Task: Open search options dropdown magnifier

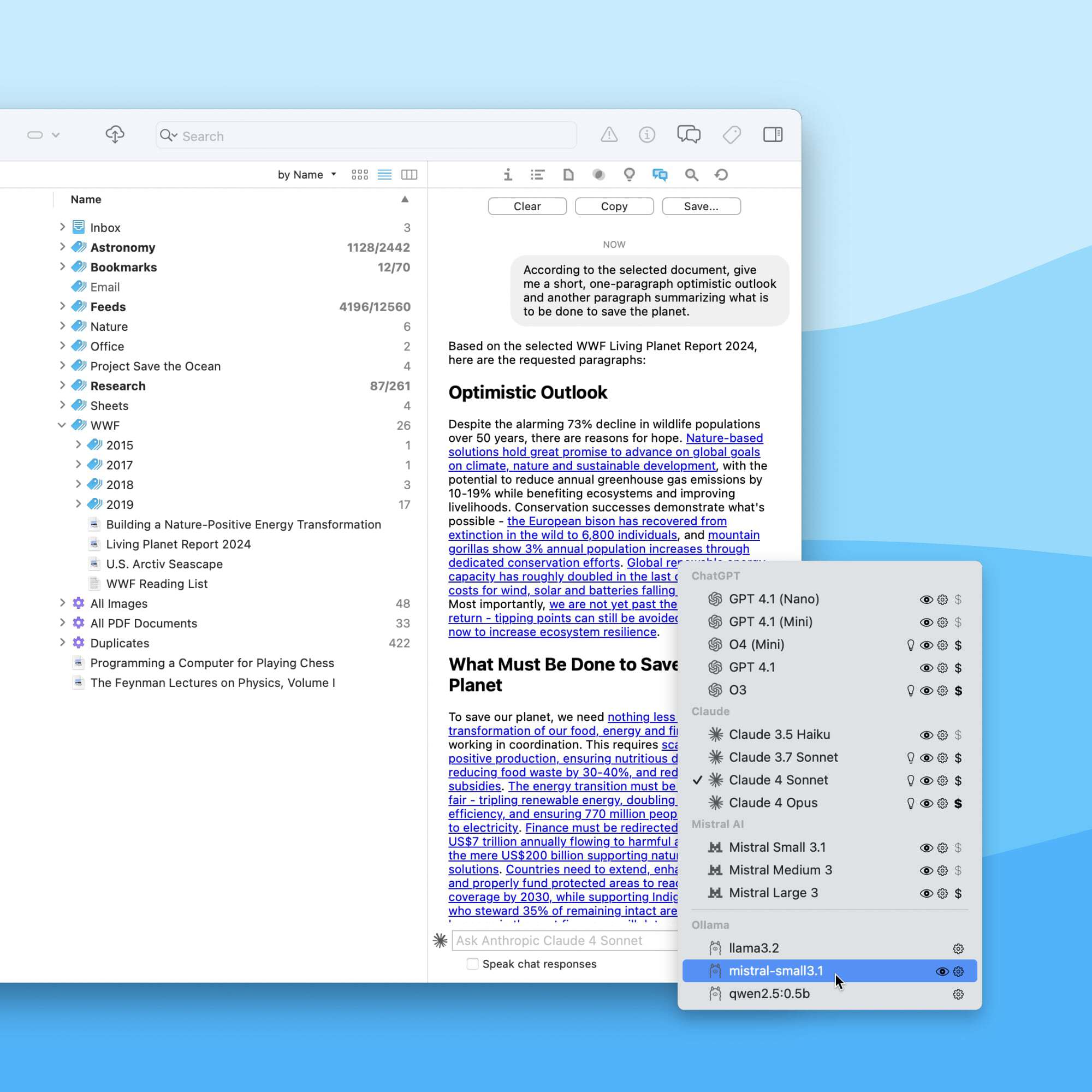Action: [x=168, y=135]
